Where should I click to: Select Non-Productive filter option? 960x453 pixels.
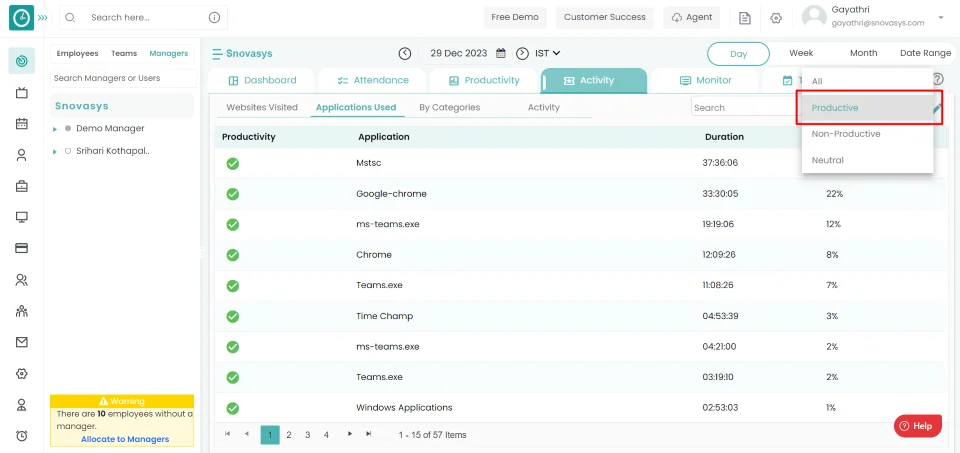(x=867, y=134)
